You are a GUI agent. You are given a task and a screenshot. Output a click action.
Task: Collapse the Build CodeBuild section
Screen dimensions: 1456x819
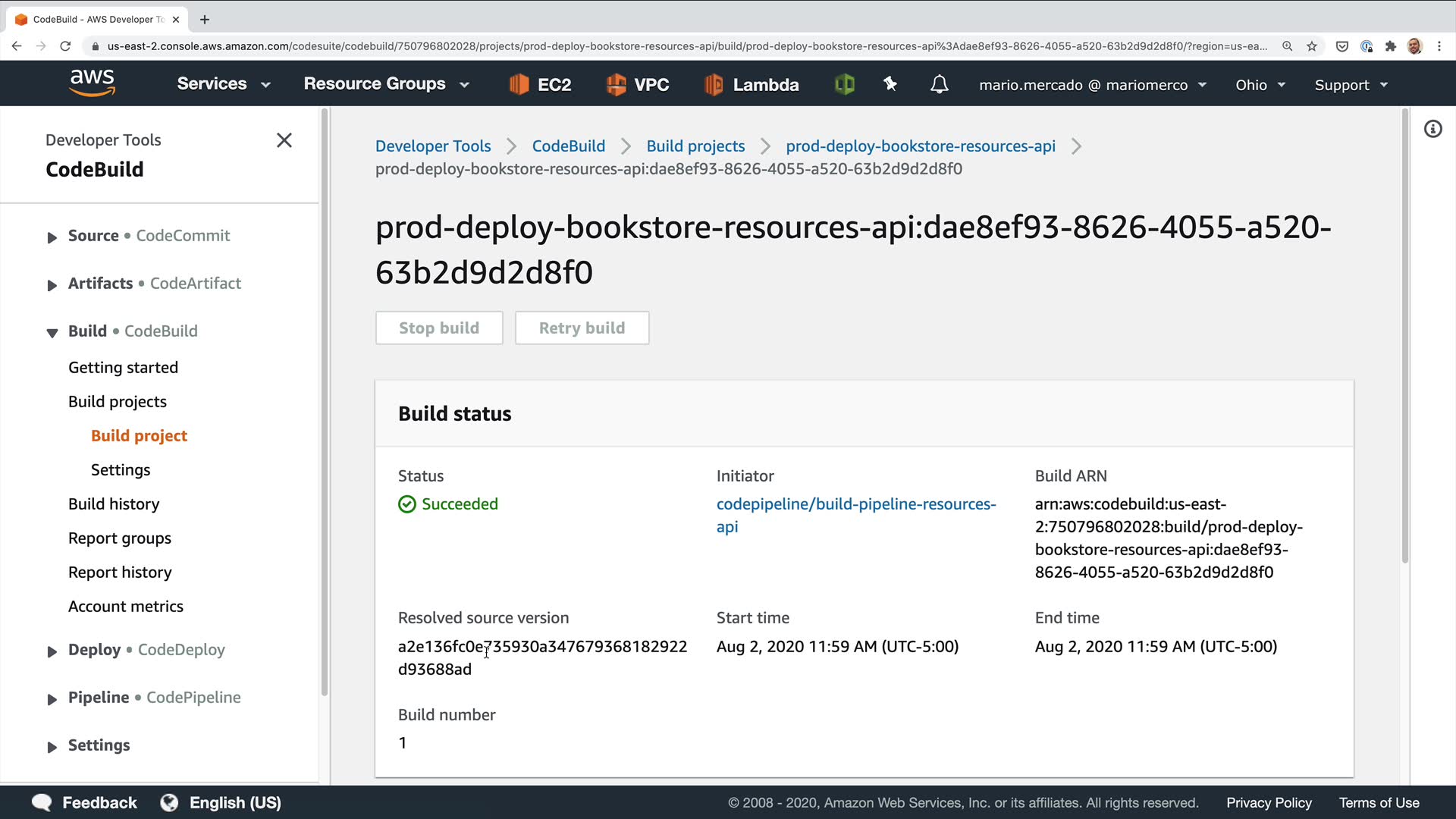52,332
